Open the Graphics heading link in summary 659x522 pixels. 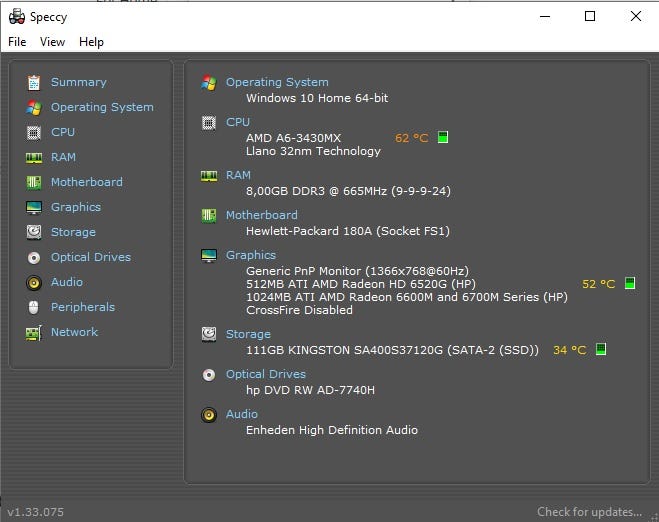click(251, 255)
